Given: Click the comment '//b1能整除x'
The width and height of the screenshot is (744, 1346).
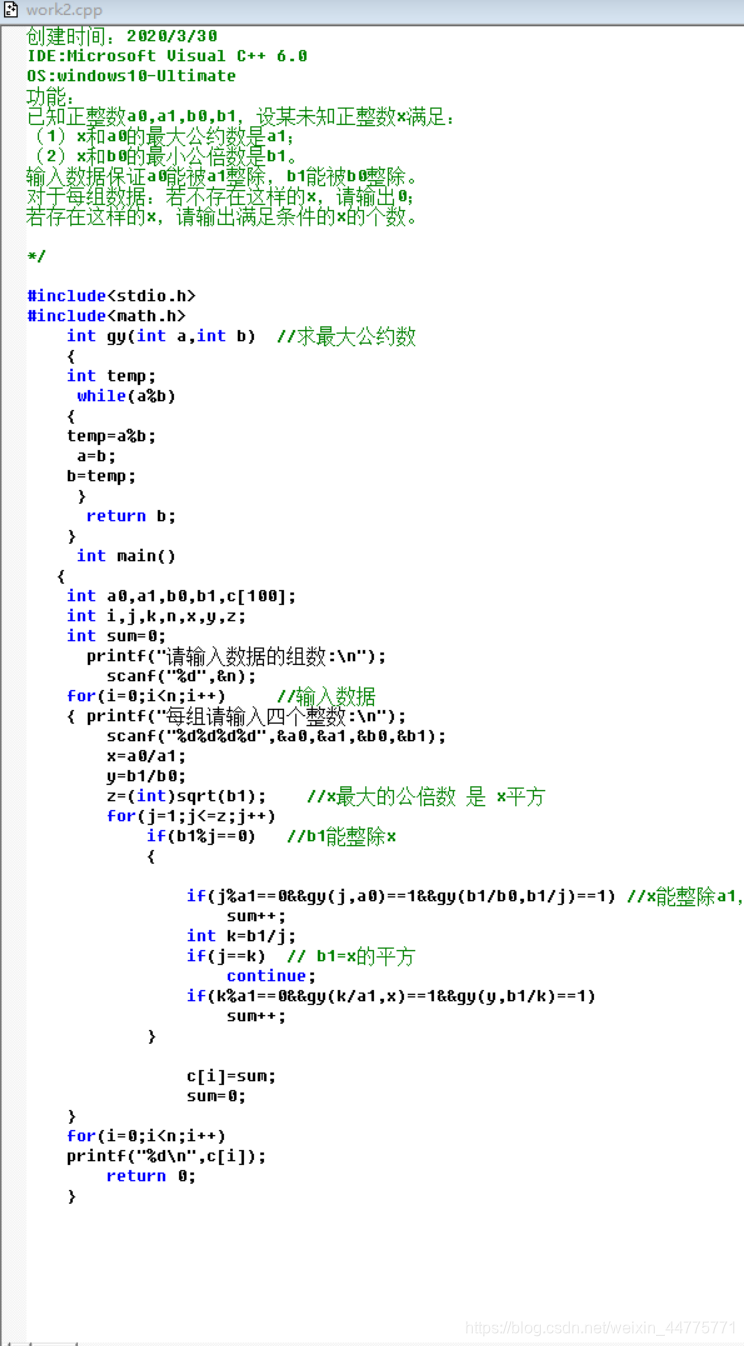Looking at the screenshot, I should click(341, 836).
